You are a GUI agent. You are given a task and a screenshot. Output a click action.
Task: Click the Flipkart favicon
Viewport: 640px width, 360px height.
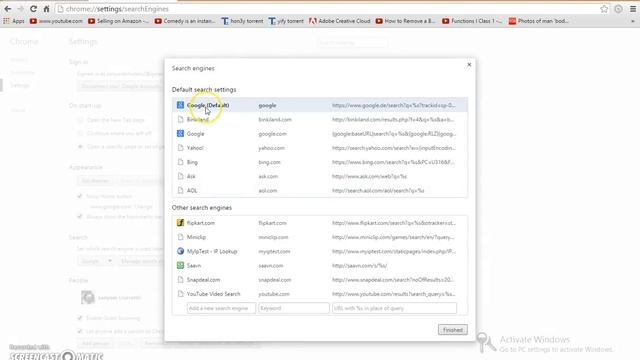tap(180, 222)
